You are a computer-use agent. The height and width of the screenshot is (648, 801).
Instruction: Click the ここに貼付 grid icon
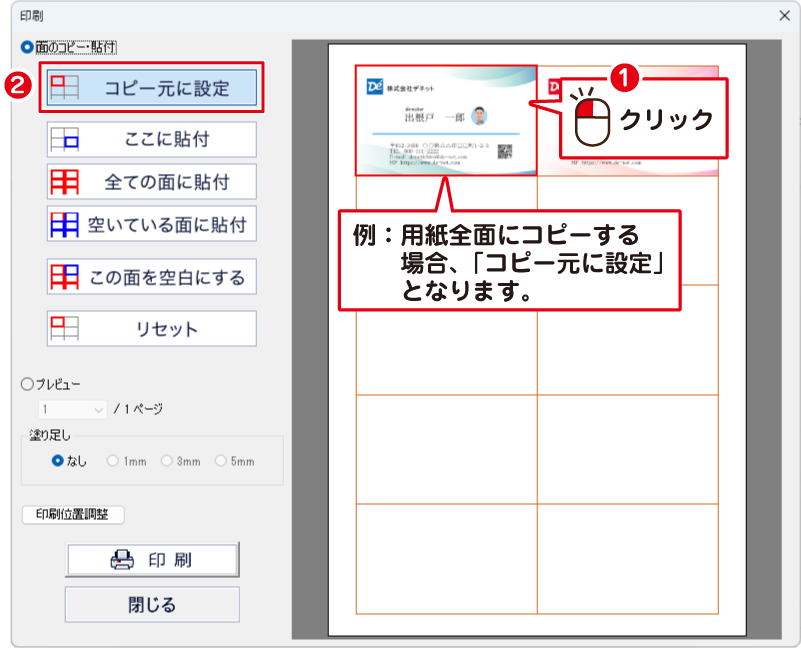[65, 139]
